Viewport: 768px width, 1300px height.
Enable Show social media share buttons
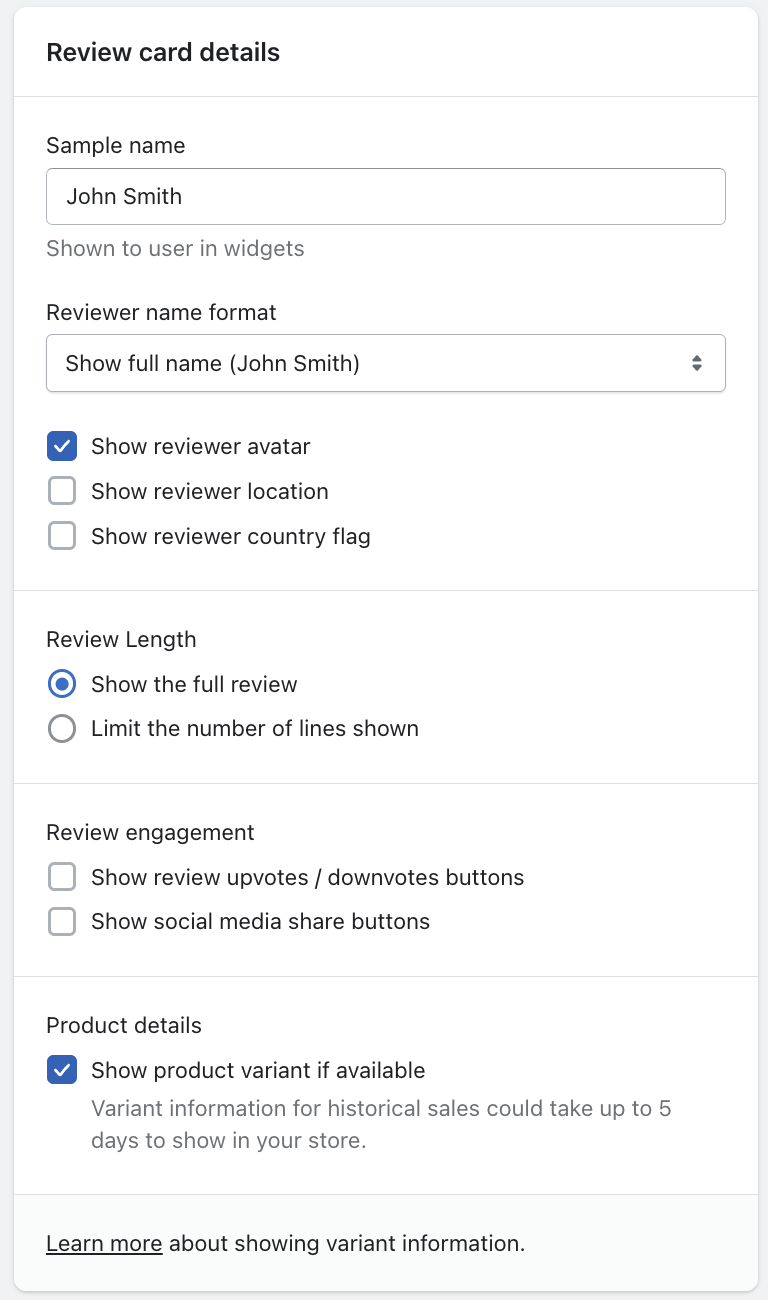point(62,922)
